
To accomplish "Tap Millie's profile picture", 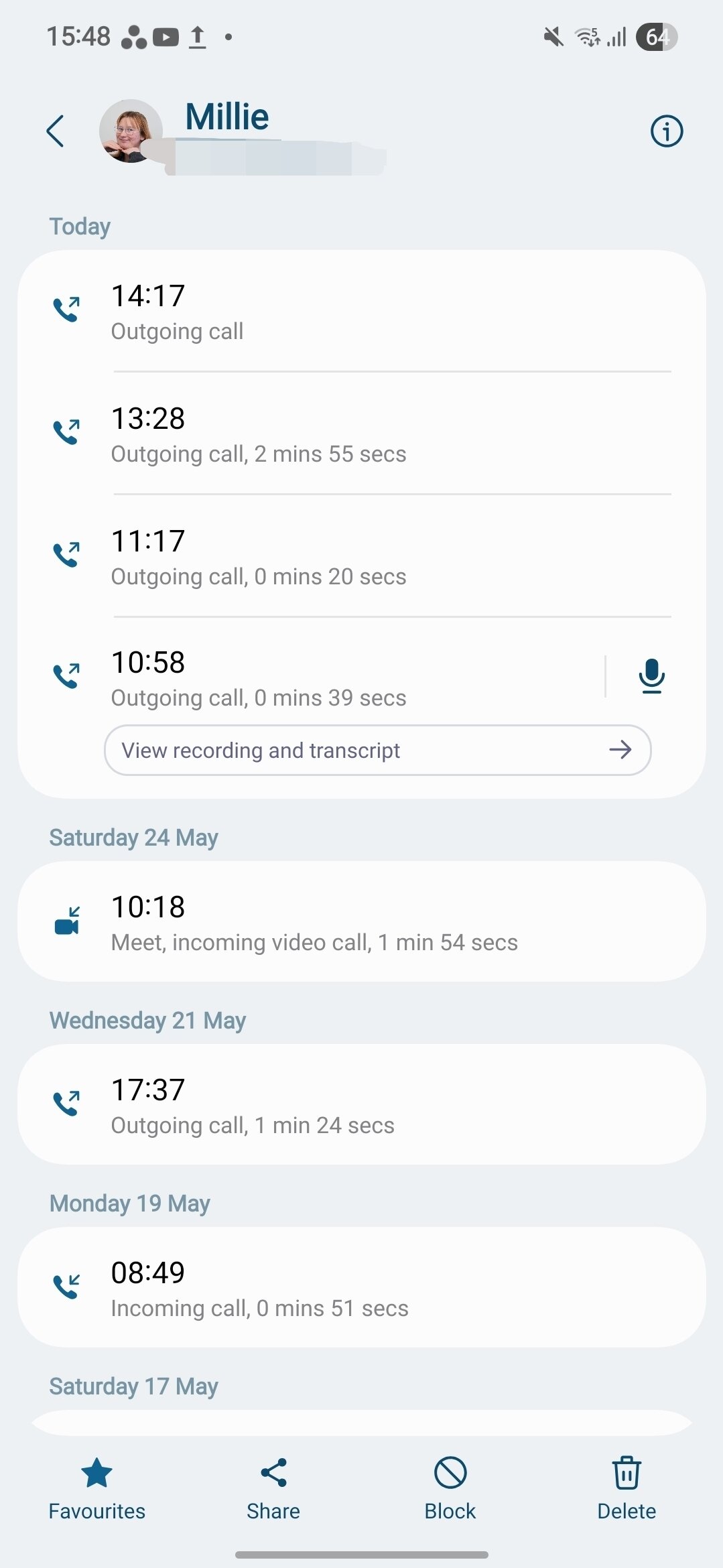I will coord(131,131).
